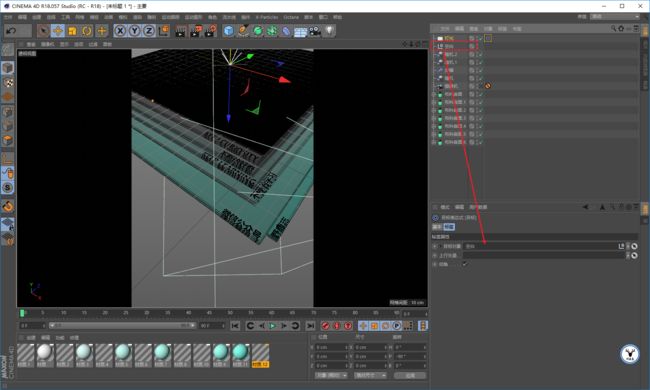
Task: Select the Move tool in the toolbar
Action: pyautogui.click(x=58, y=31)
